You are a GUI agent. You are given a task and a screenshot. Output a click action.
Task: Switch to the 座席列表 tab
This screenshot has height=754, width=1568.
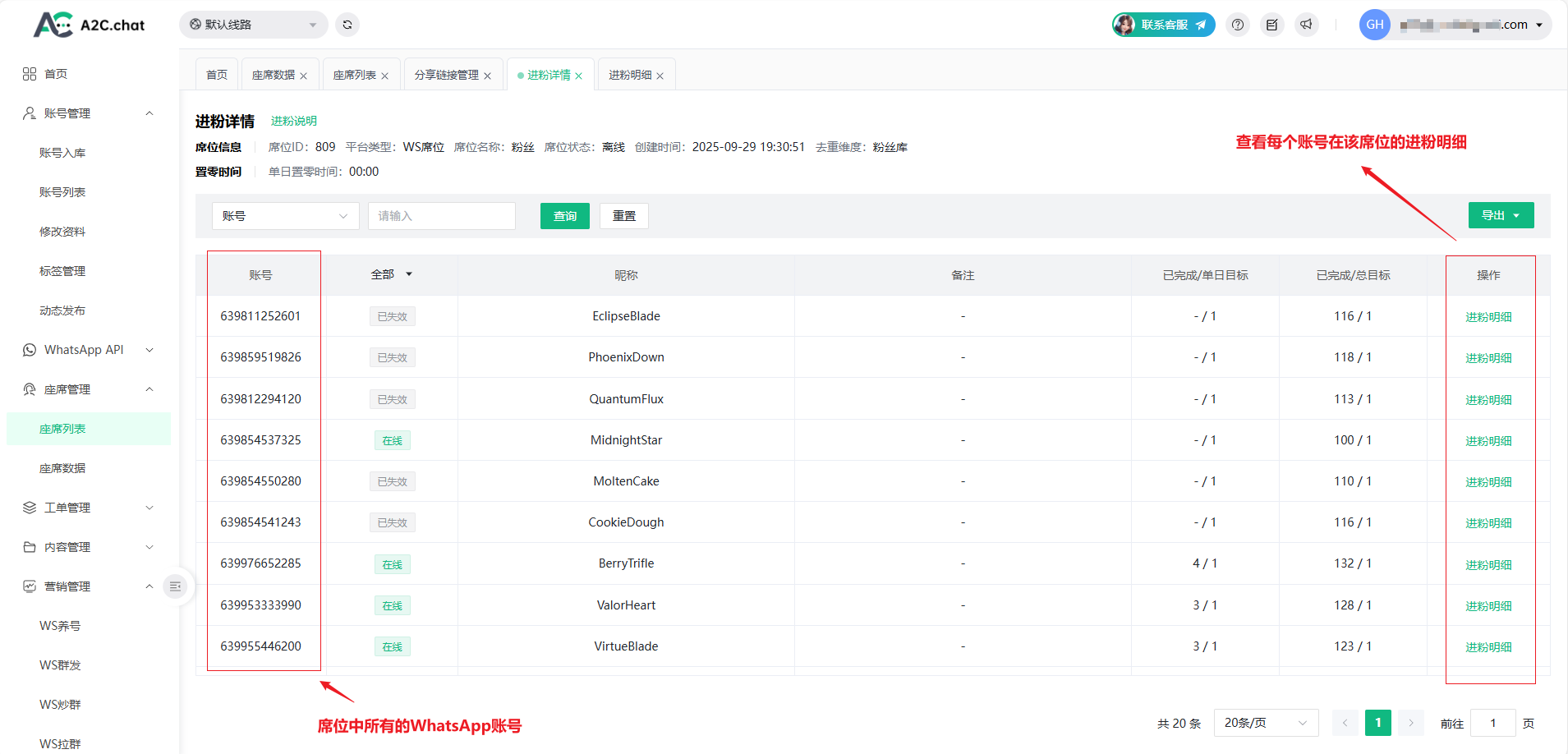[x=354, y=75]
